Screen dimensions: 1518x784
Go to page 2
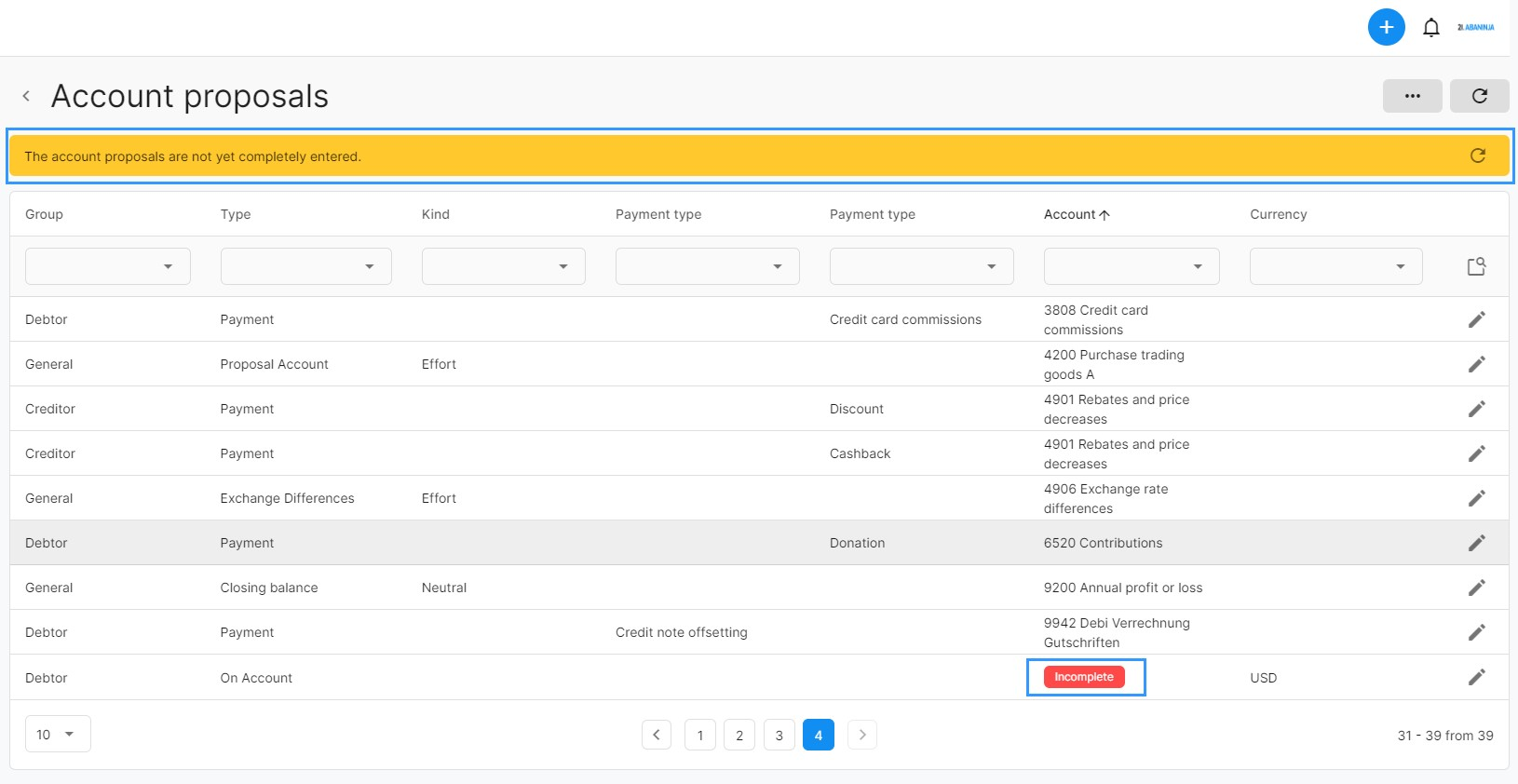[739, 735]
